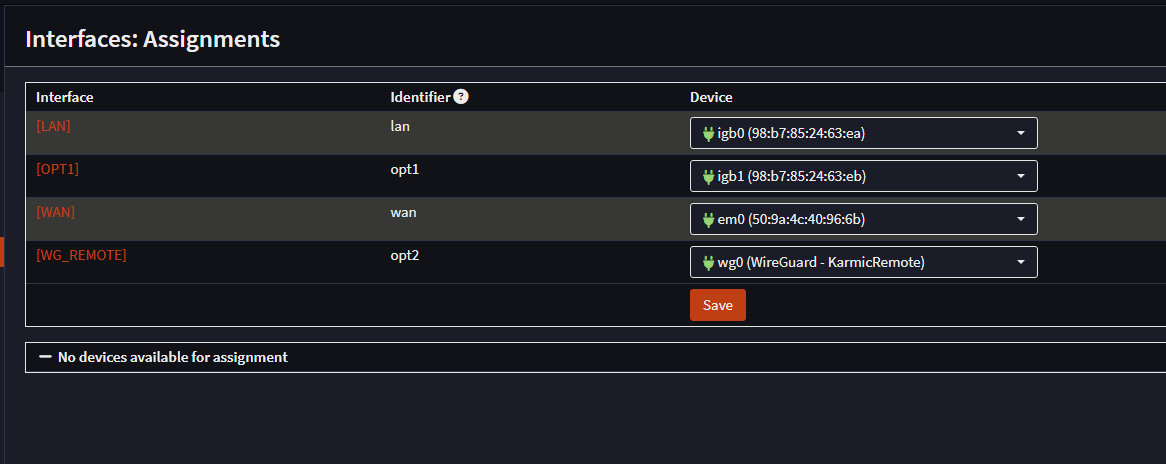Click the 'Device' column header

pos(711,97)
